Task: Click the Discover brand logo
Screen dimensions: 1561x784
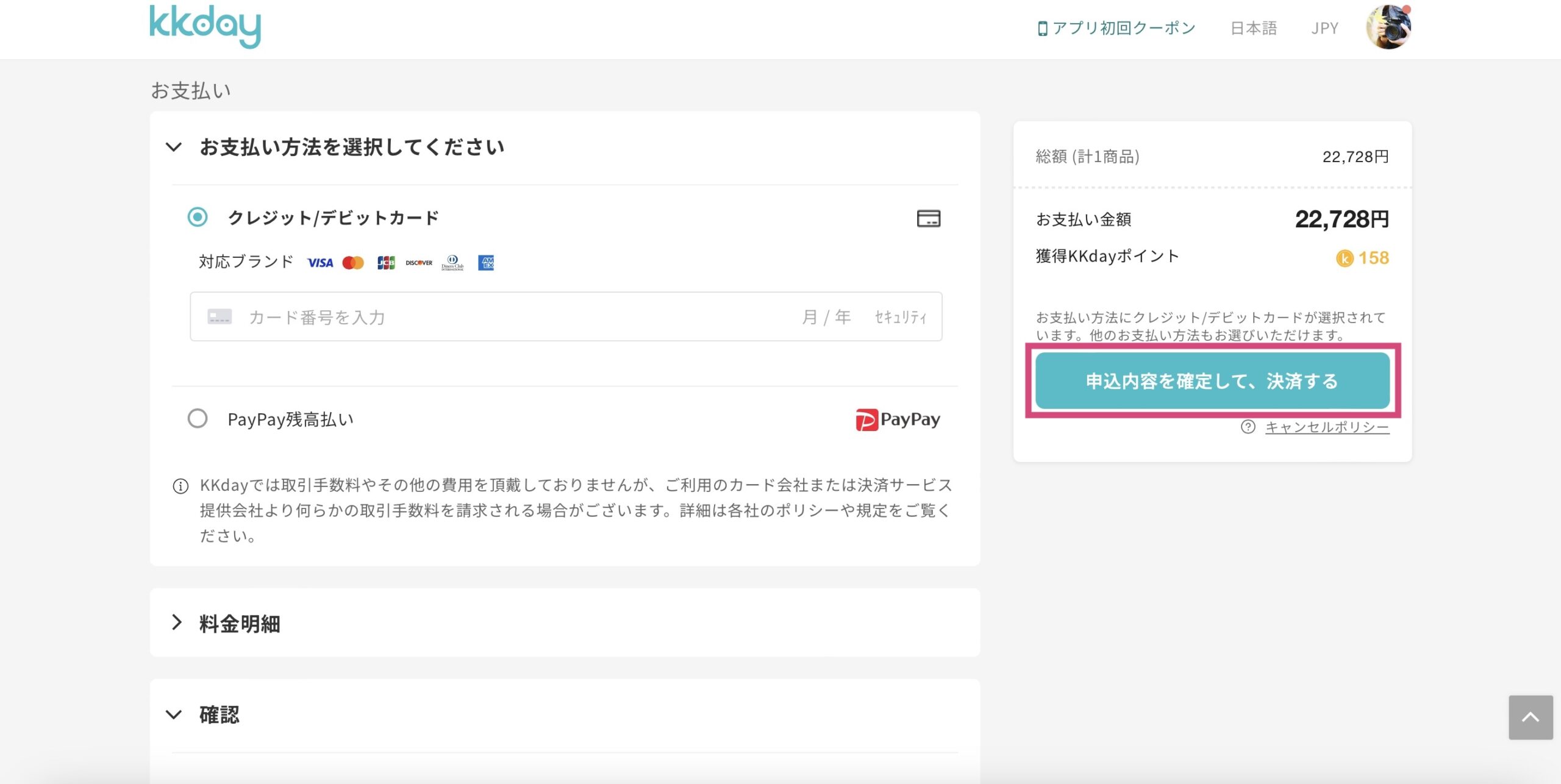Action: coord(419,263)
